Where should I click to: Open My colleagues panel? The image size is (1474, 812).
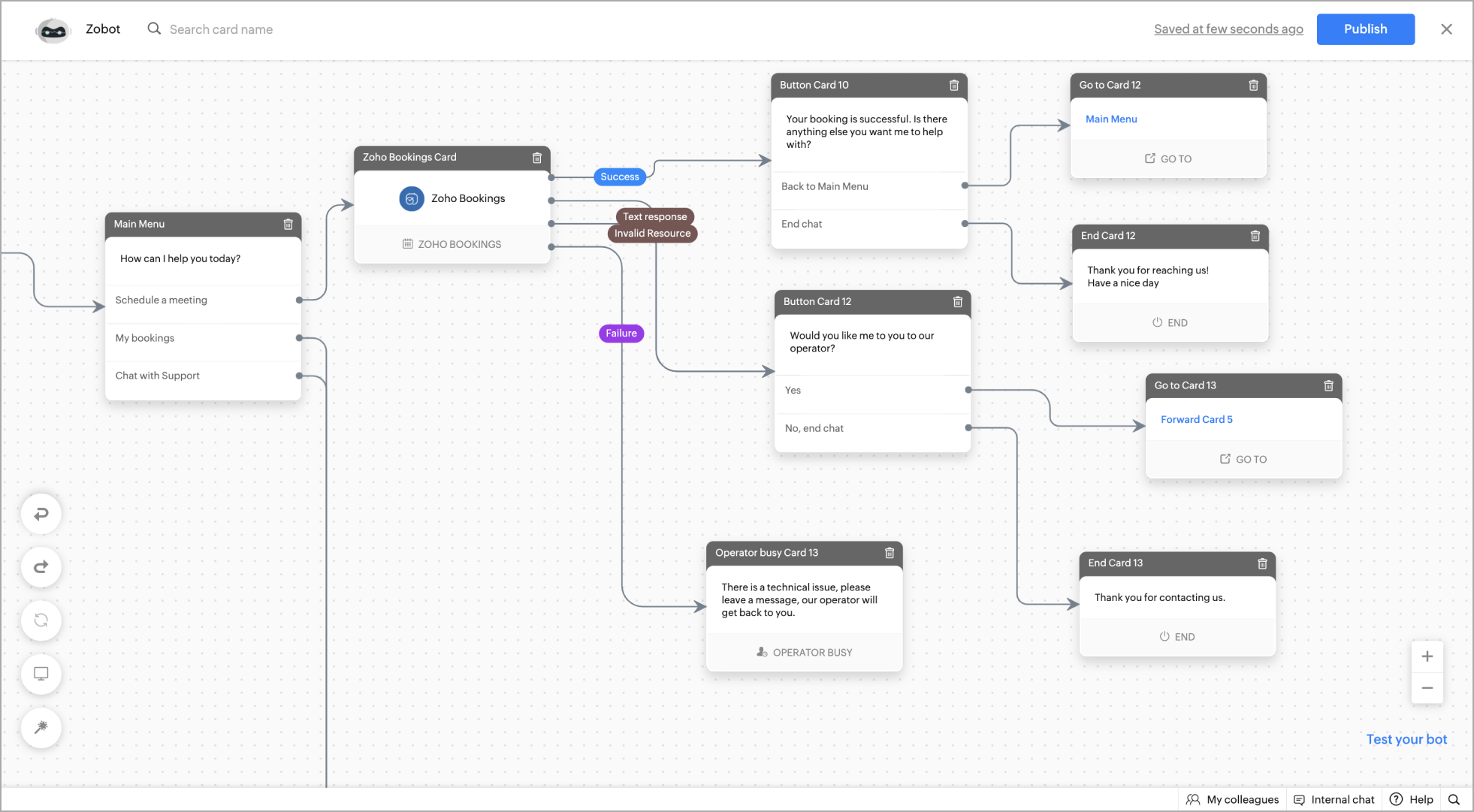(1233, 799)
